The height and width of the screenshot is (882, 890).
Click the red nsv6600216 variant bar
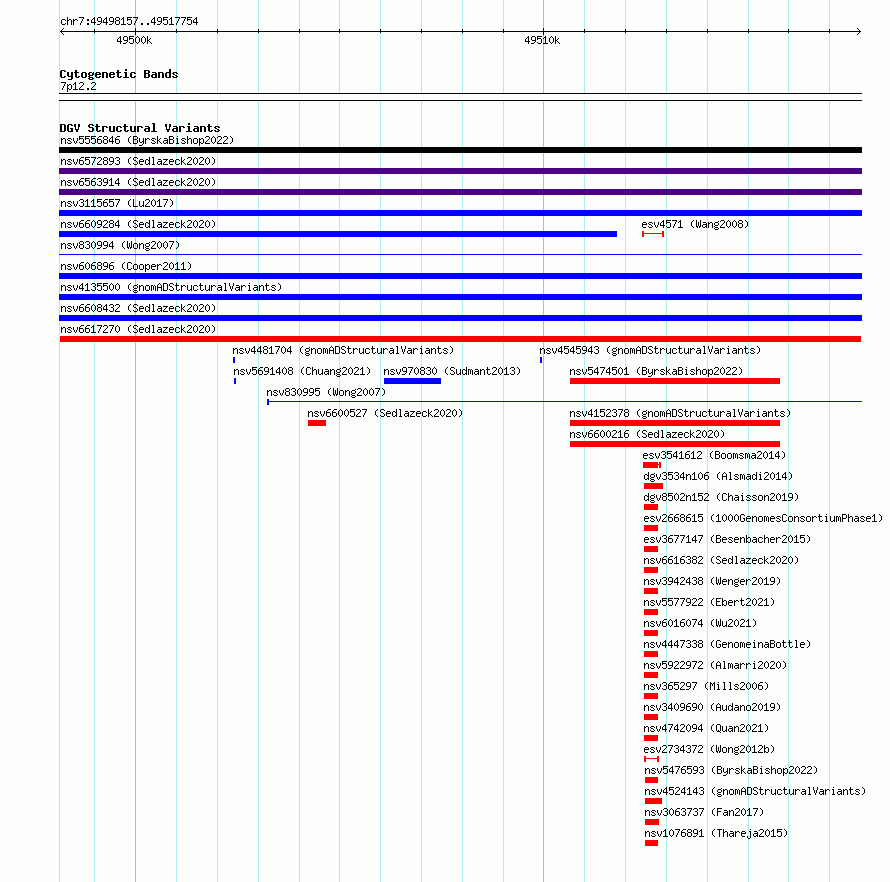pyautogui.click(x=675, y=444)
